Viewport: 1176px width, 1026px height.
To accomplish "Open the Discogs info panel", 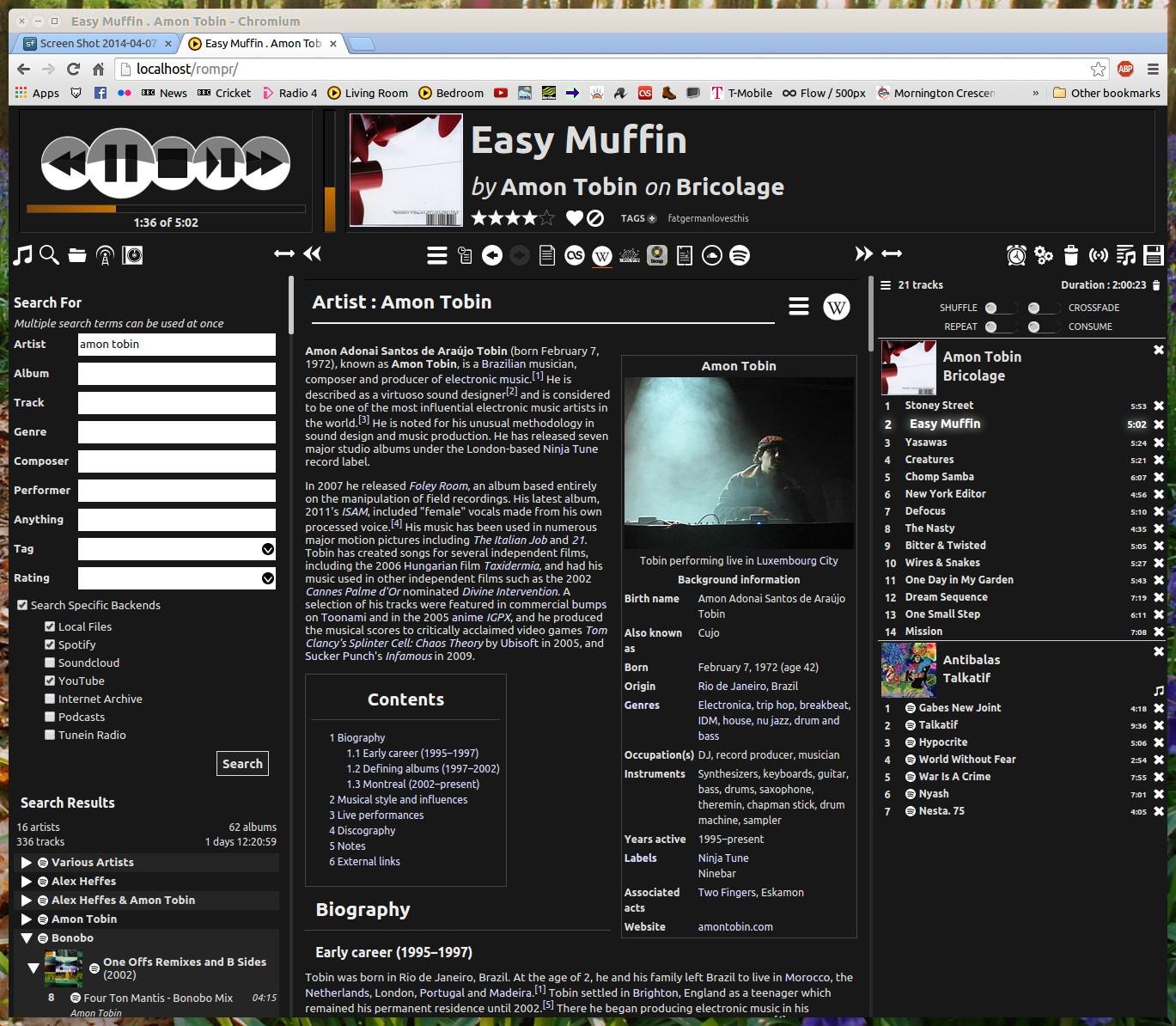I will click(657, 255).
